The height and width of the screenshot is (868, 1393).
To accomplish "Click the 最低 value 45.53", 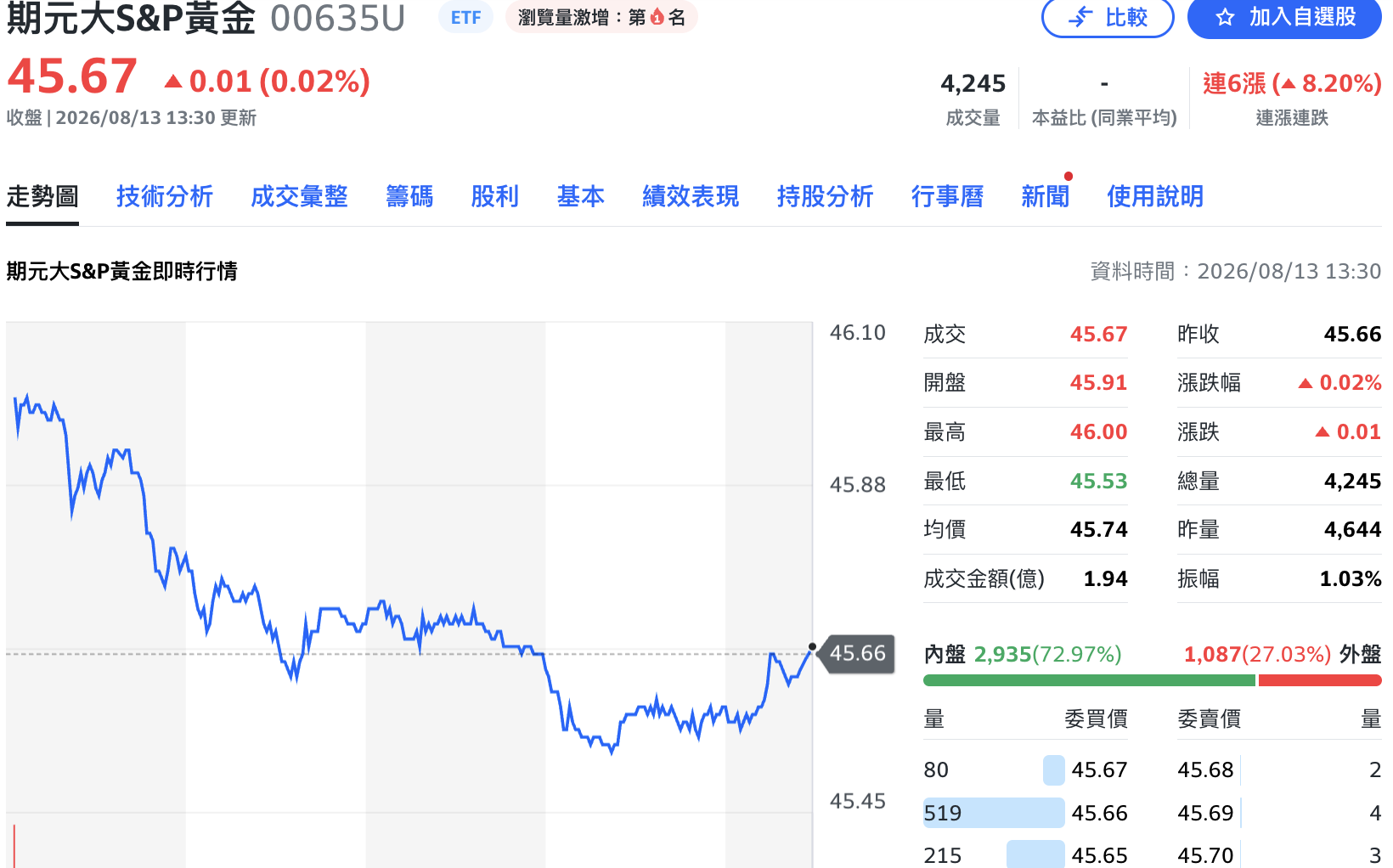I will [x=1098, y=482].
